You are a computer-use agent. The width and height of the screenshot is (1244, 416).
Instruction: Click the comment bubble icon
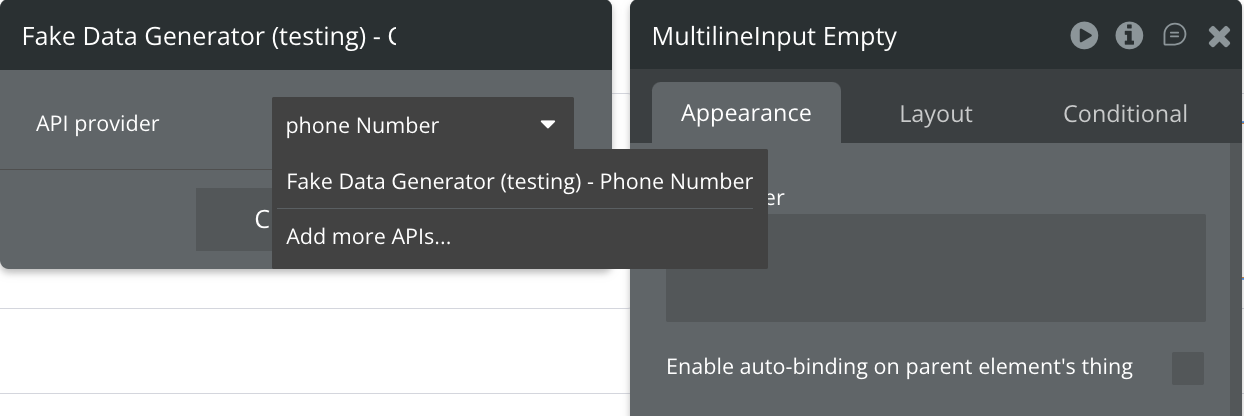pyautogui.click(x=1175, y=36)
